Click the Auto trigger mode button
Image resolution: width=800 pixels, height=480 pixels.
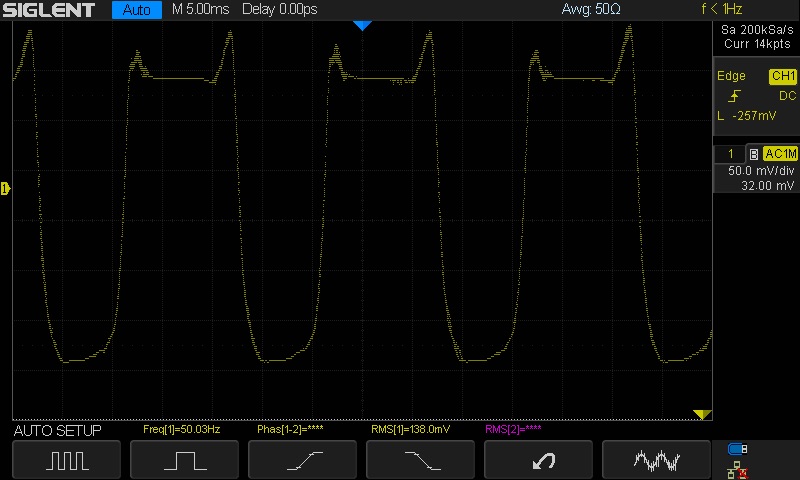[137, 10]
